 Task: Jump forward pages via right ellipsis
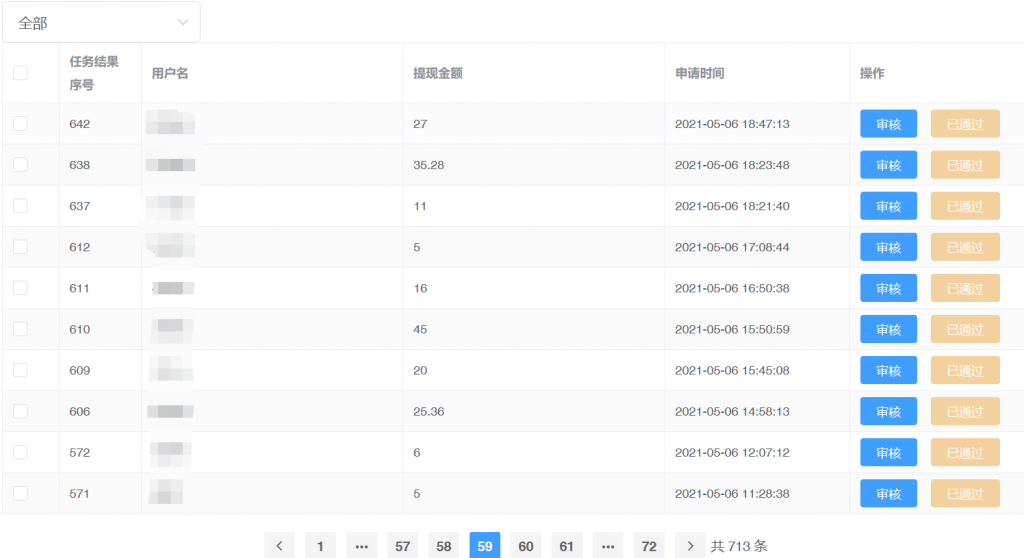coord(608,546)
